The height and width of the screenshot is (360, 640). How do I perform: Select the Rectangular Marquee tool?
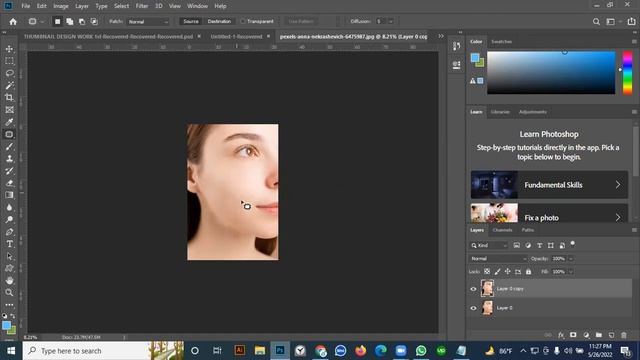(9, 61)
